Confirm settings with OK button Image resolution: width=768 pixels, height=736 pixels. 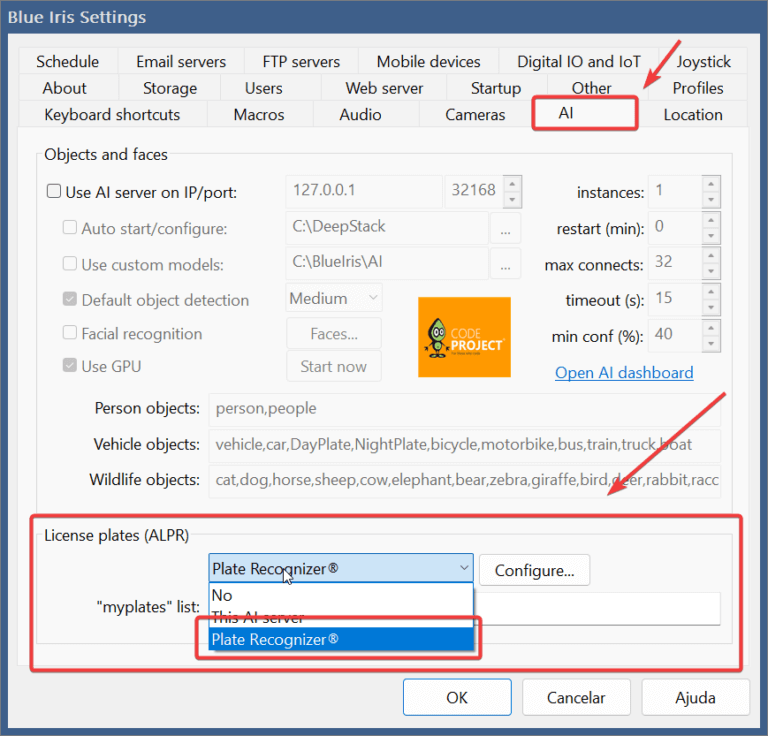457,697
